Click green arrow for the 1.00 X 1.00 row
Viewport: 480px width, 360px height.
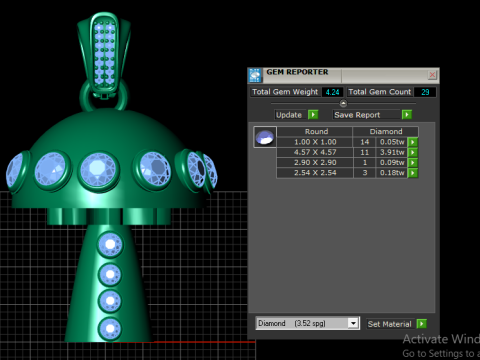coord(413,142)
